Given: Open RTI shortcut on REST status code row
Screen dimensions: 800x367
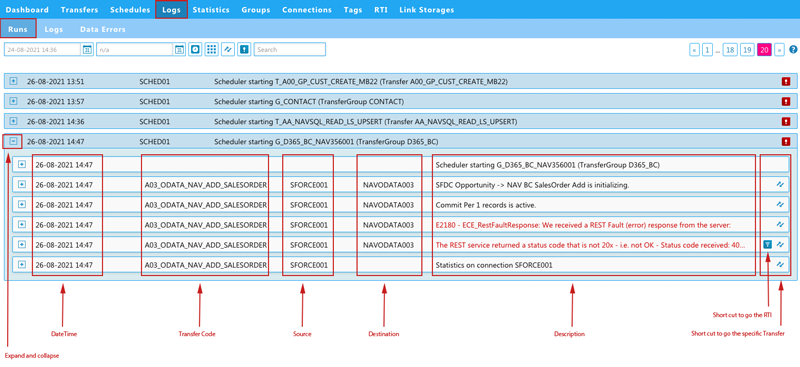Looking at the screenshot, I should pyautogui.click(x=767, y=244).
